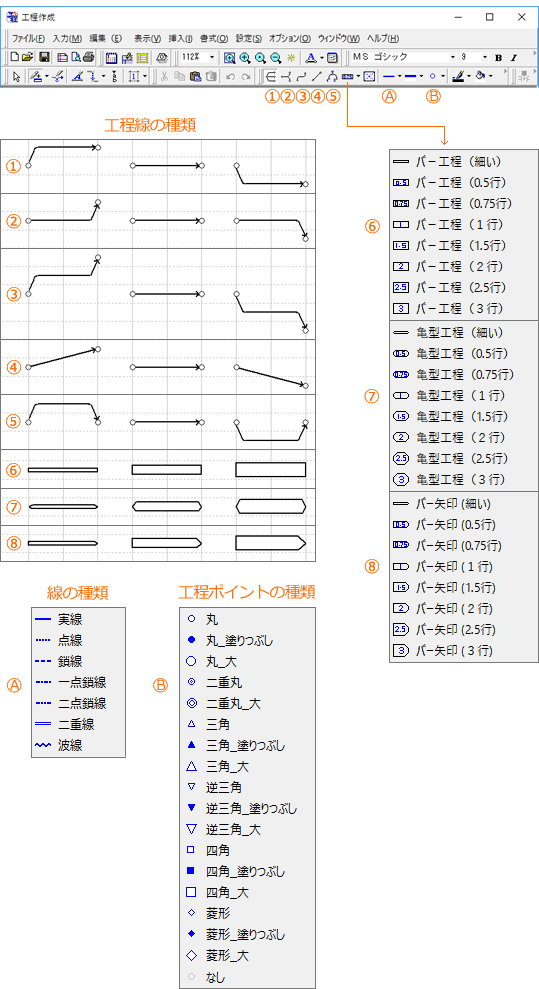Choose 亀型工程(2行) from the list
The height and width of the screenshot is (989, 539).
[x=449, y=437]
